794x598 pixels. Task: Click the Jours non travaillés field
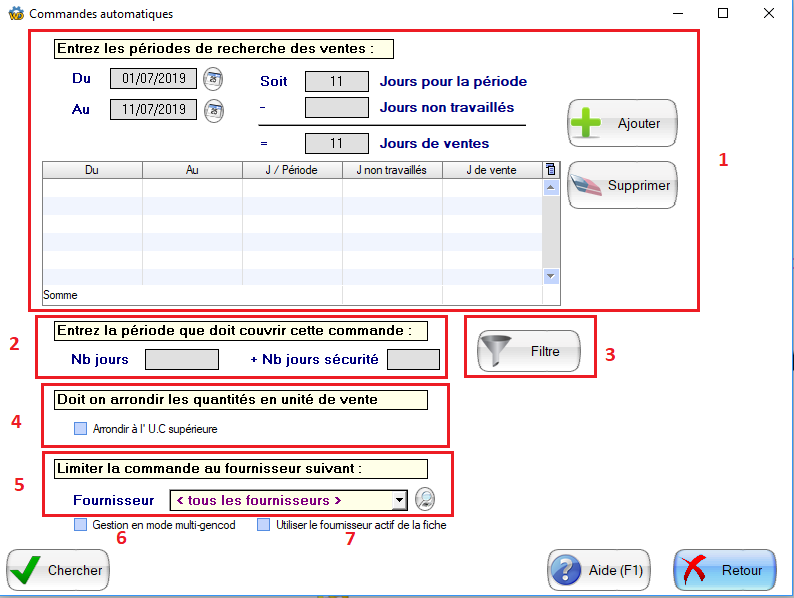click(x=336, y=108)
